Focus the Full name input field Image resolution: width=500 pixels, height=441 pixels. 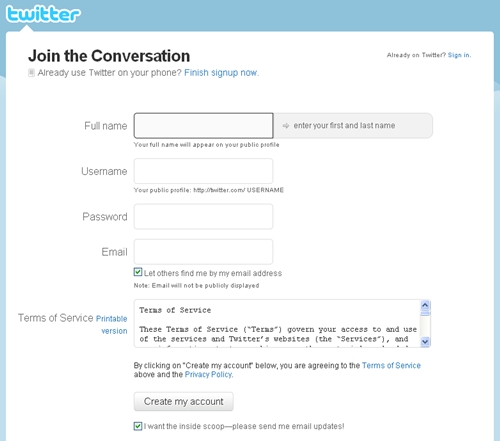[204, 126]
